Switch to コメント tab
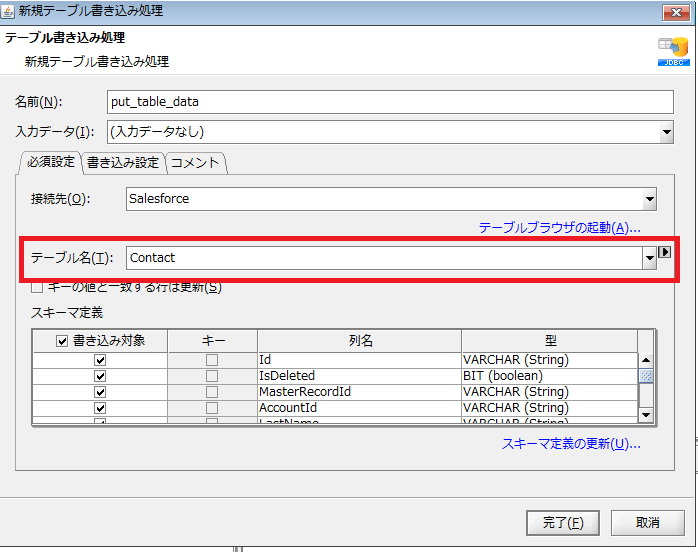The image size is (698, 552). (195, 163)
